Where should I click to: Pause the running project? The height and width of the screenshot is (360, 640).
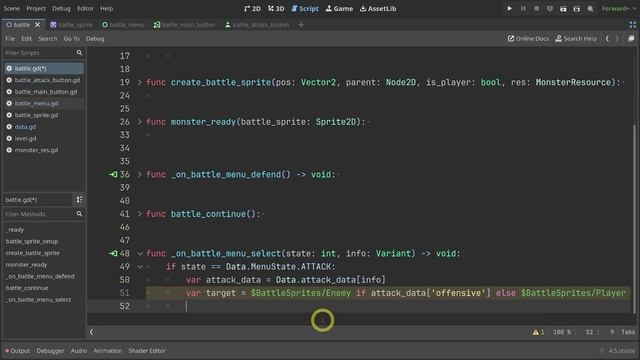click(x=523, y=8)
